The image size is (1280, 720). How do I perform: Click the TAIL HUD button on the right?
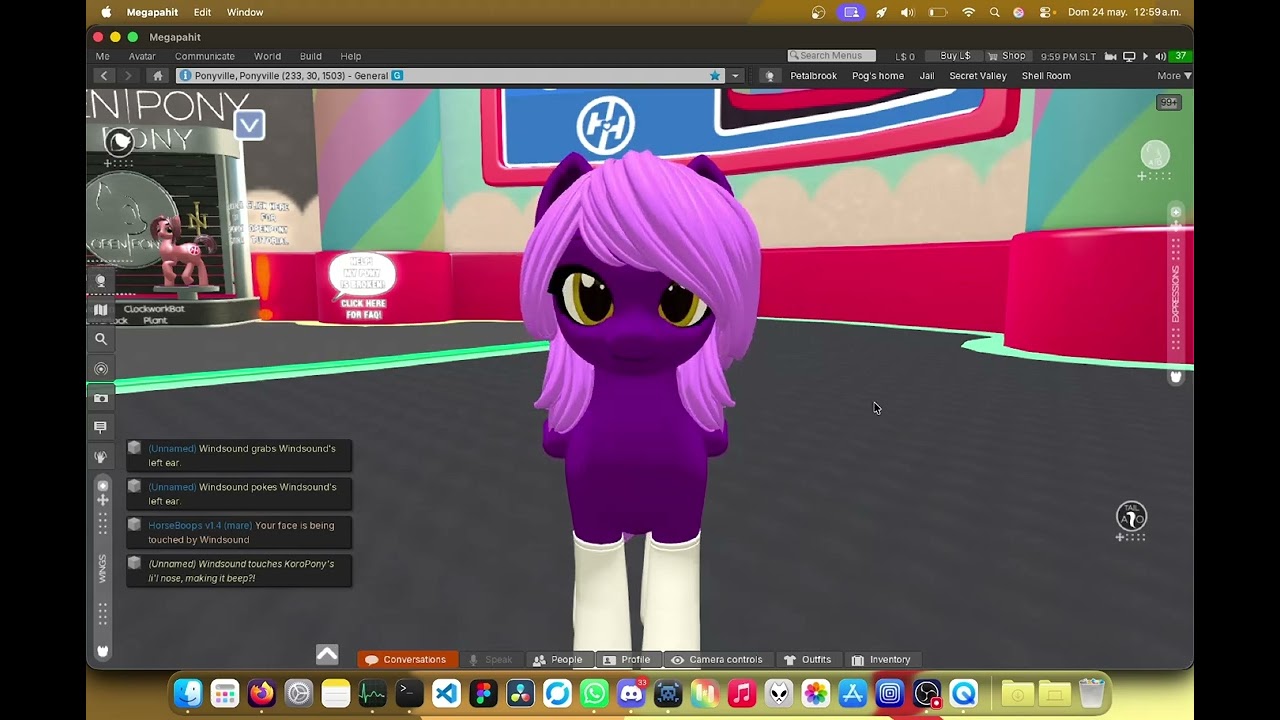1131,516
